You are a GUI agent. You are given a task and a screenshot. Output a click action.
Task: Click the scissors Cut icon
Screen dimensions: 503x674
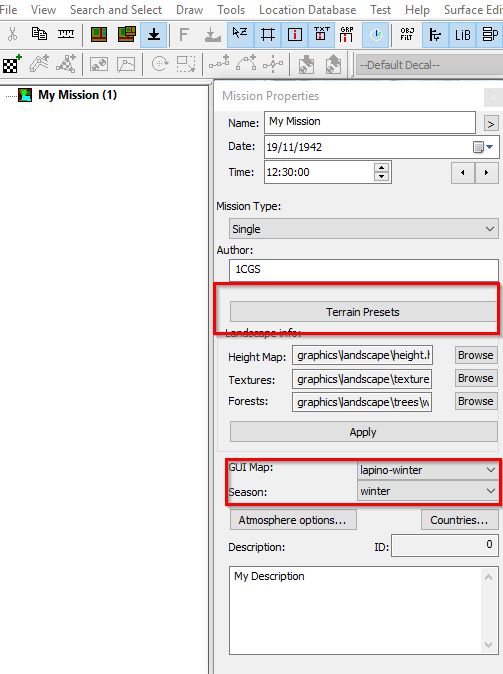pos(13,34)
